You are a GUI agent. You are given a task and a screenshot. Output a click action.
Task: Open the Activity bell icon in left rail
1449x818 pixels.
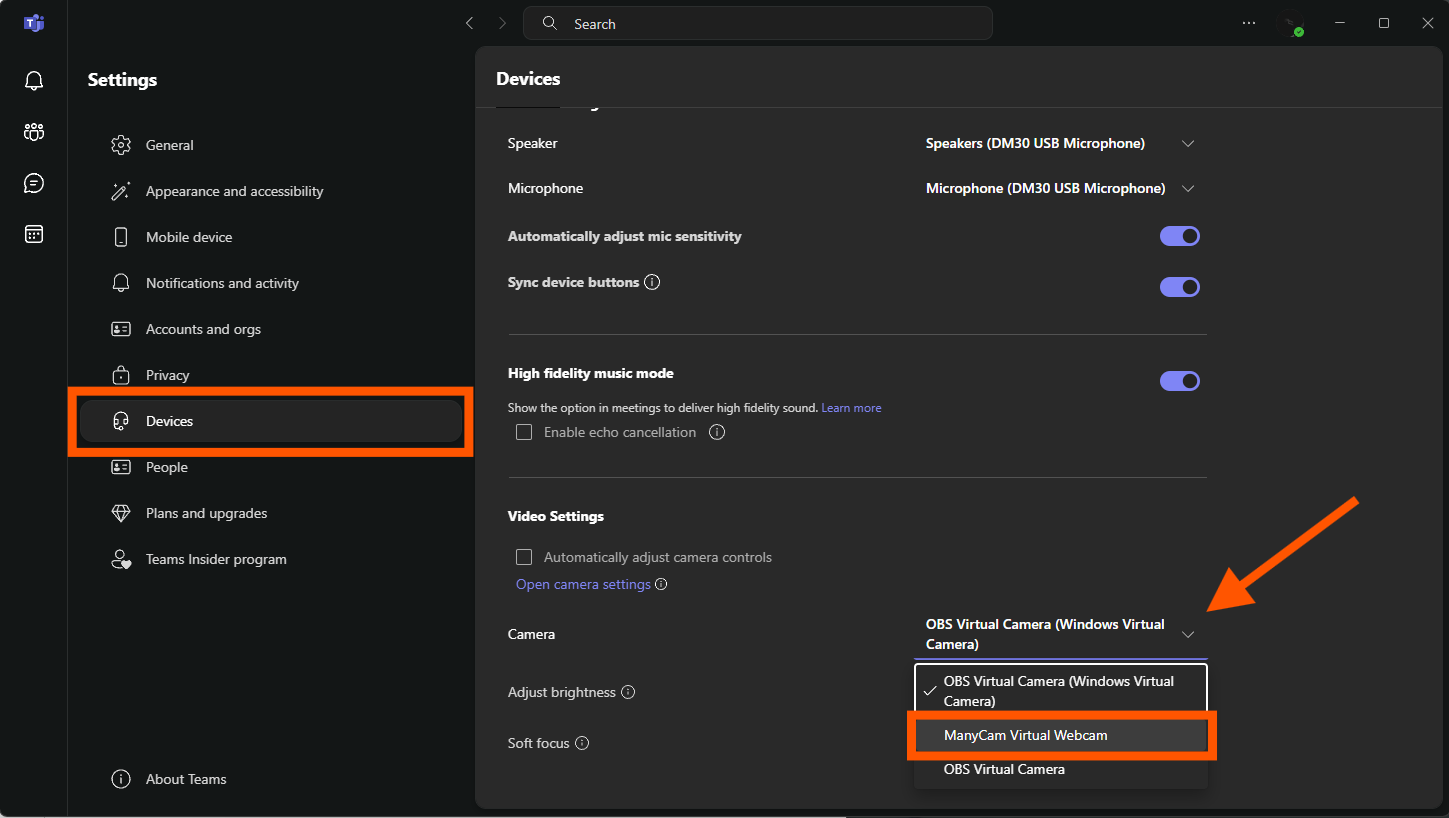34,81
